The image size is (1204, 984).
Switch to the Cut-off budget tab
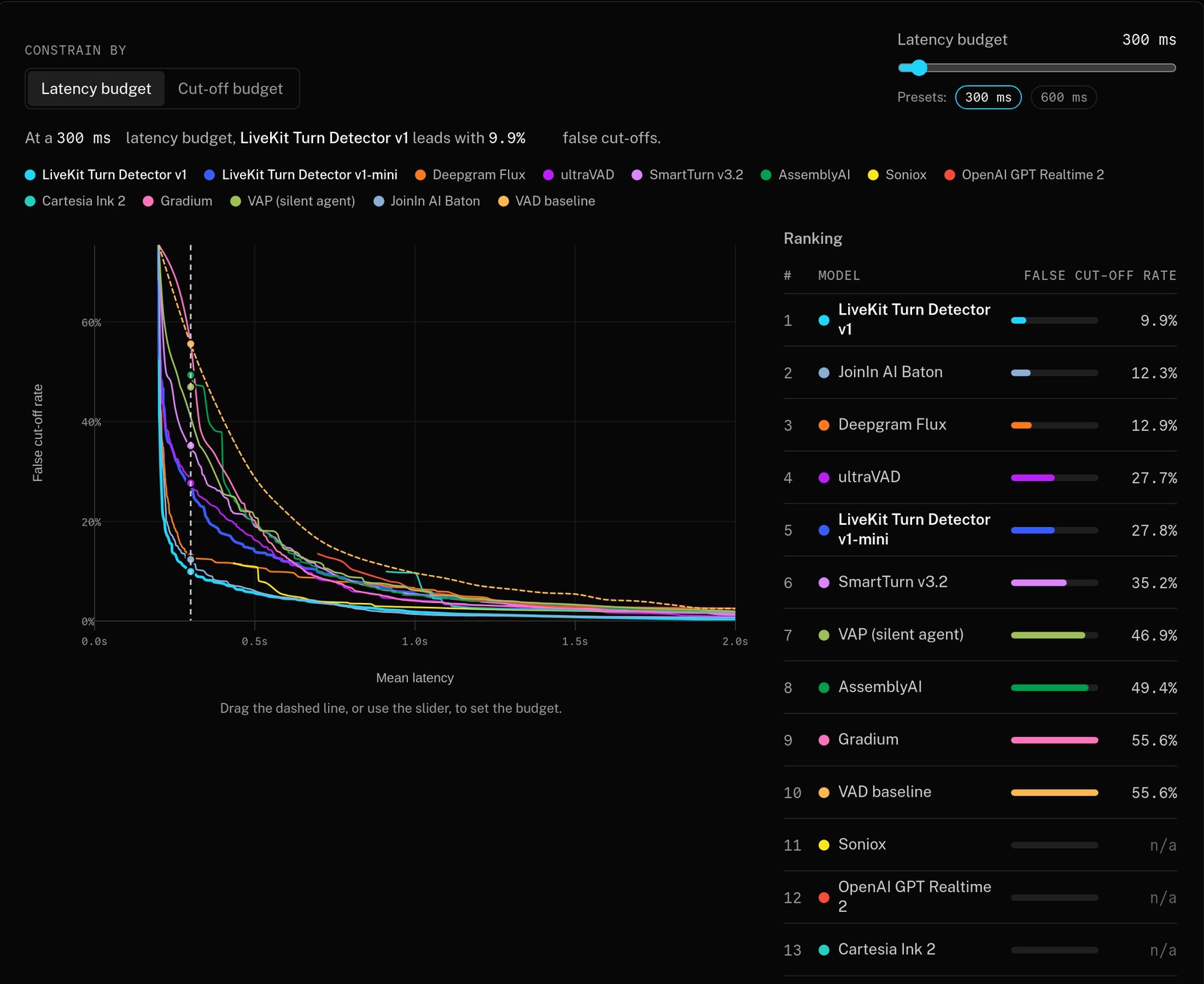(x=230, y=89)
